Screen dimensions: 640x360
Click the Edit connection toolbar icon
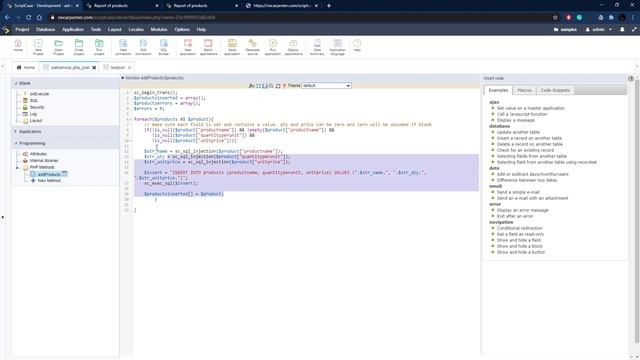[143, 47]
